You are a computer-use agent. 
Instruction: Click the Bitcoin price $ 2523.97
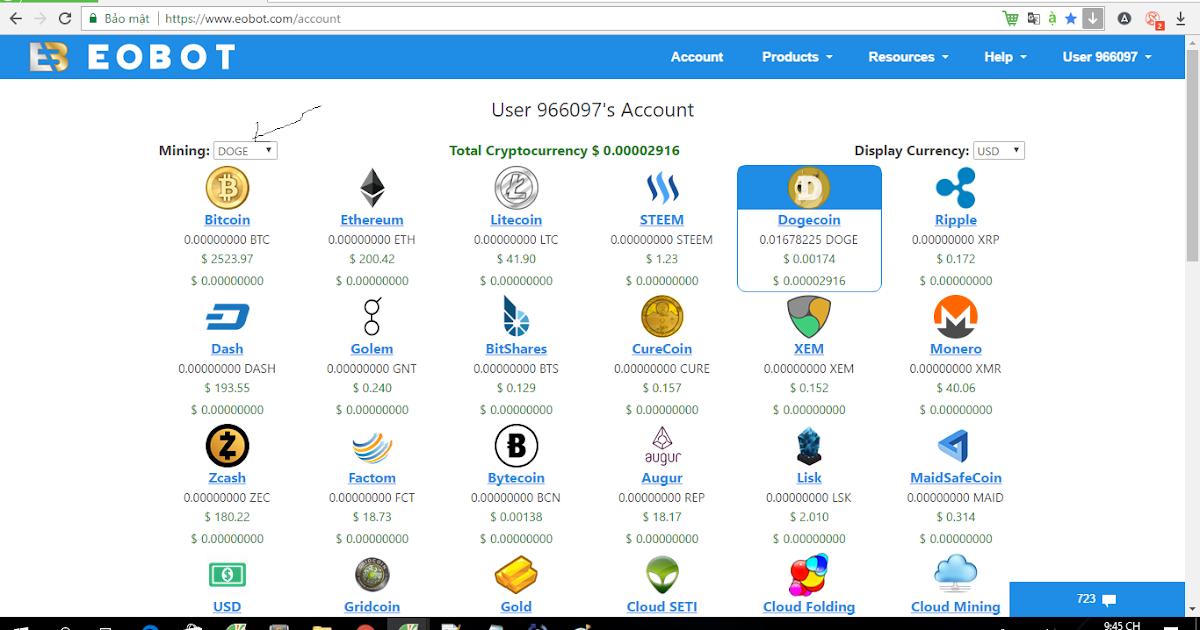coord(227,259)
